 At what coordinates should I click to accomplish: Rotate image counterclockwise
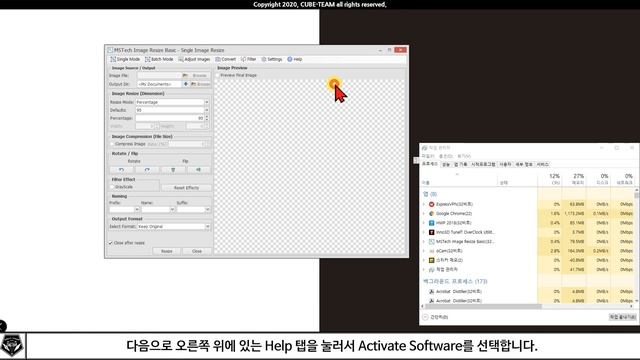(121, 170)
